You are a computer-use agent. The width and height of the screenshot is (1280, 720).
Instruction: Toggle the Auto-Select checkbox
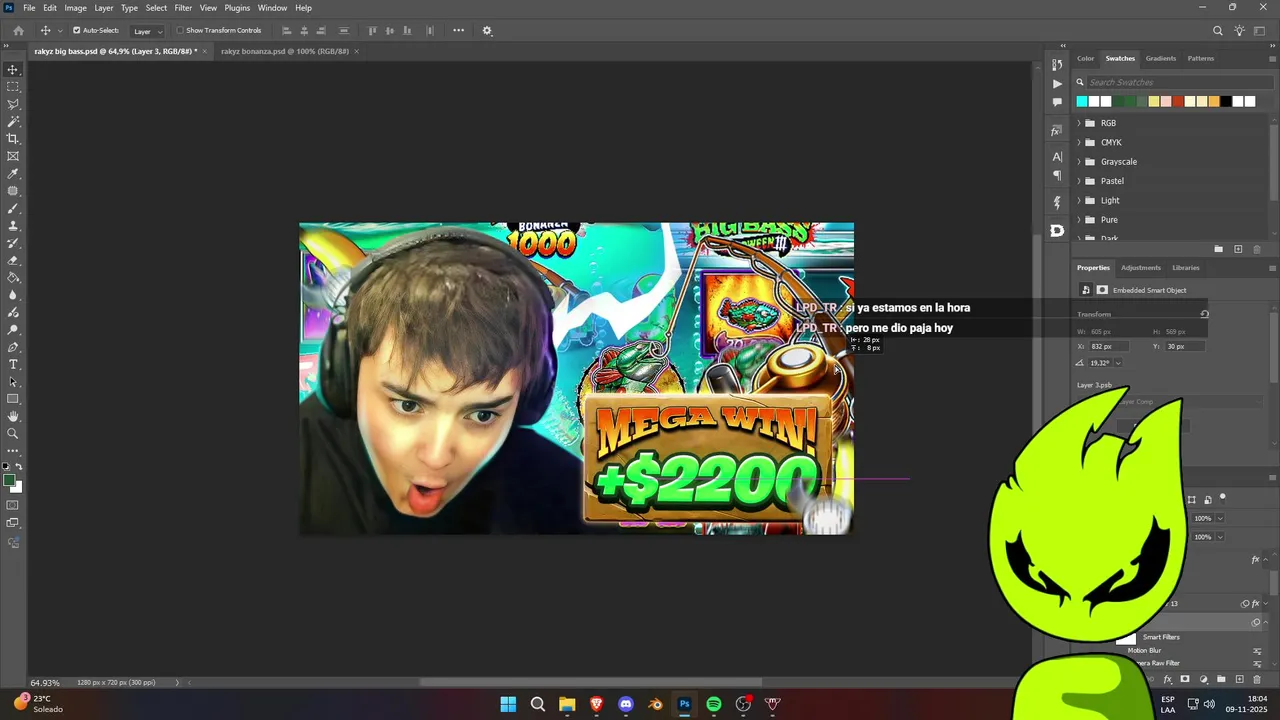77,30
